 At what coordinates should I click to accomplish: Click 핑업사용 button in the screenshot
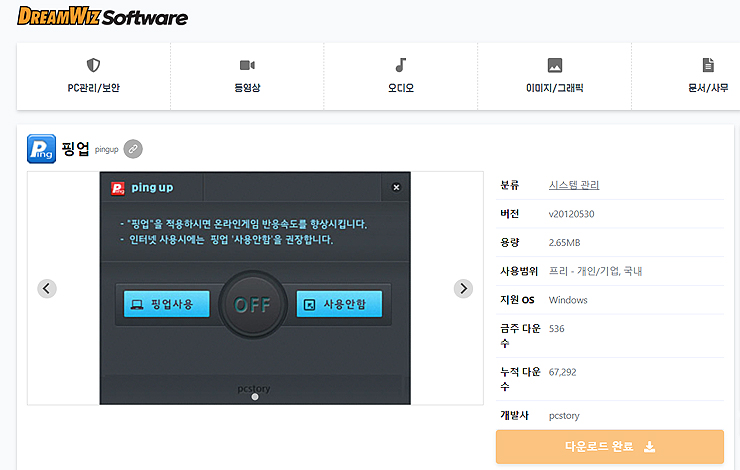pyautogui.click(x=167, y=304)
